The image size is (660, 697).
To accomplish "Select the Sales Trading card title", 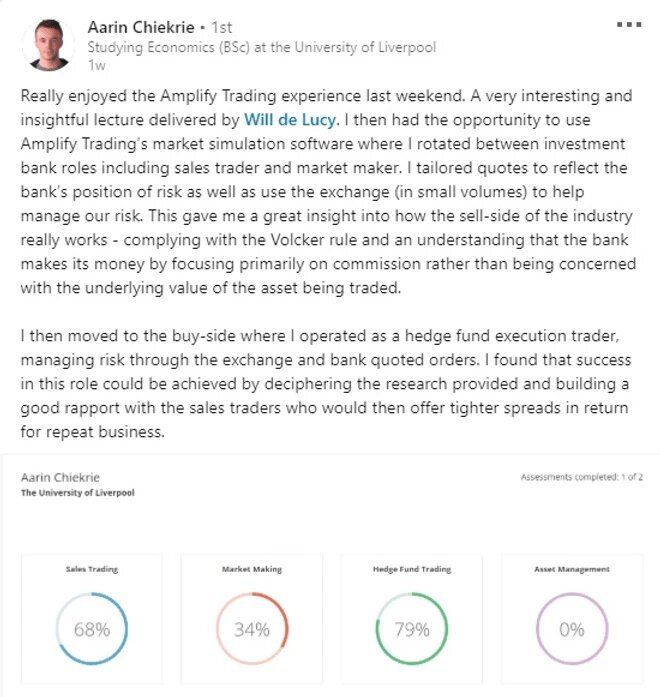I will pos(92,569).
